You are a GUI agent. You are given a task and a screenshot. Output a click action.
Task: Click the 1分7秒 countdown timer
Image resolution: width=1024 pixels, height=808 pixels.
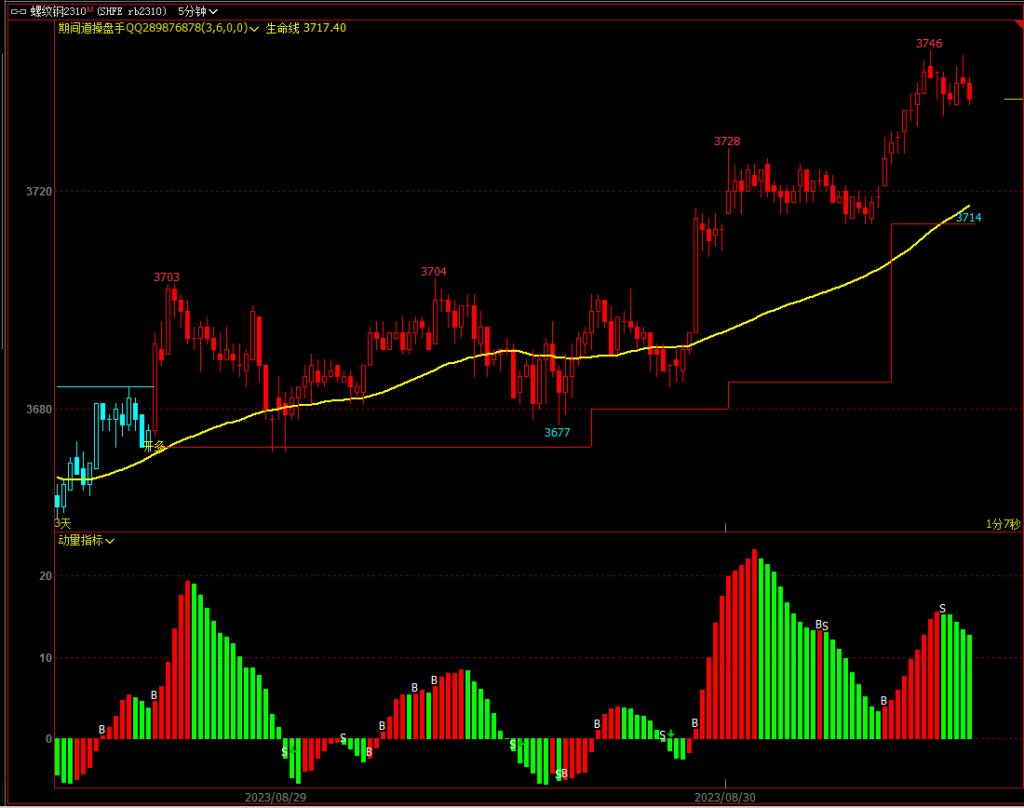[x=1002, y=524]
